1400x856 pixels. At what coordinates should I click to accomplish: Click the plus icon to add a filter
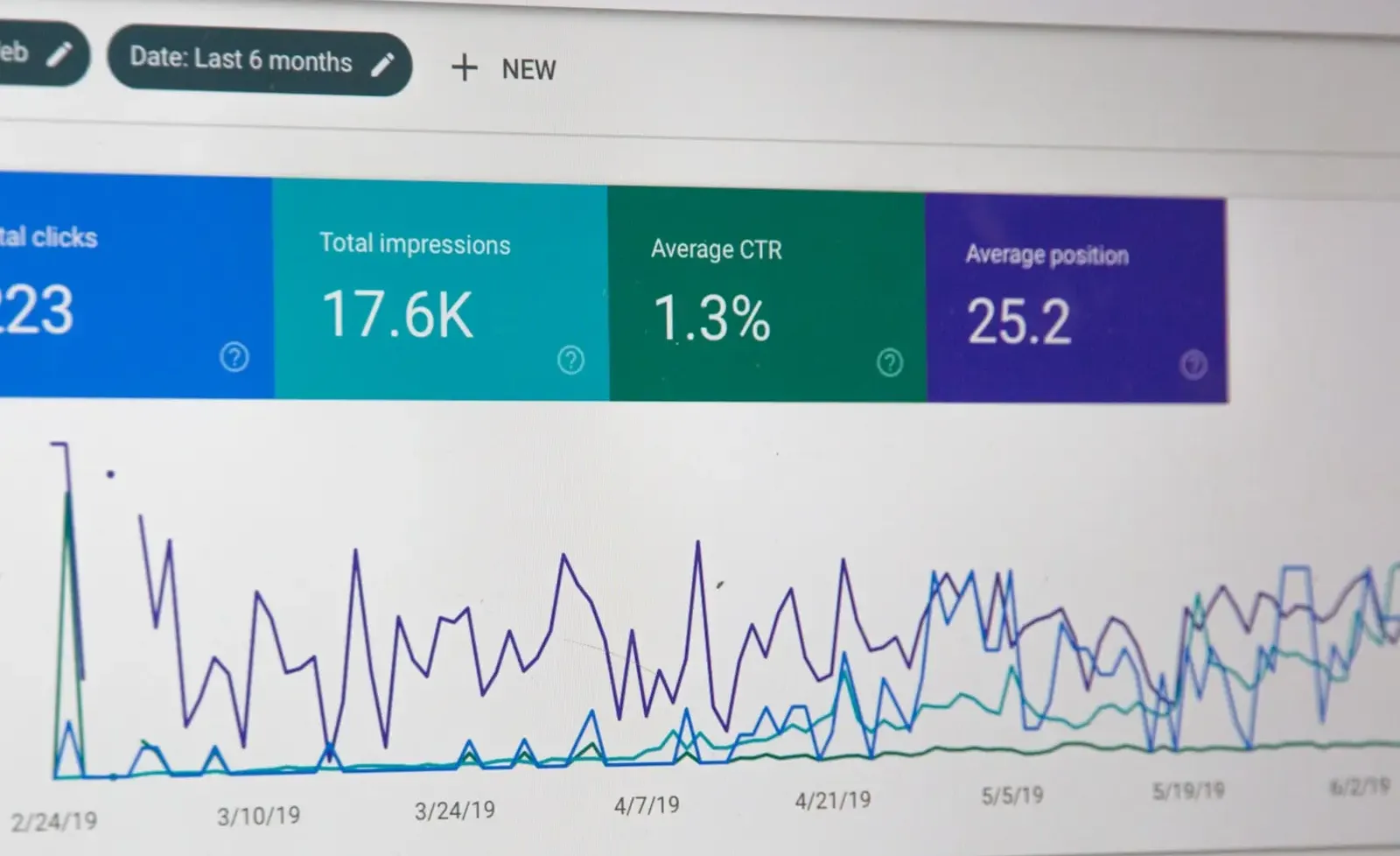click(x=464, y=67)
